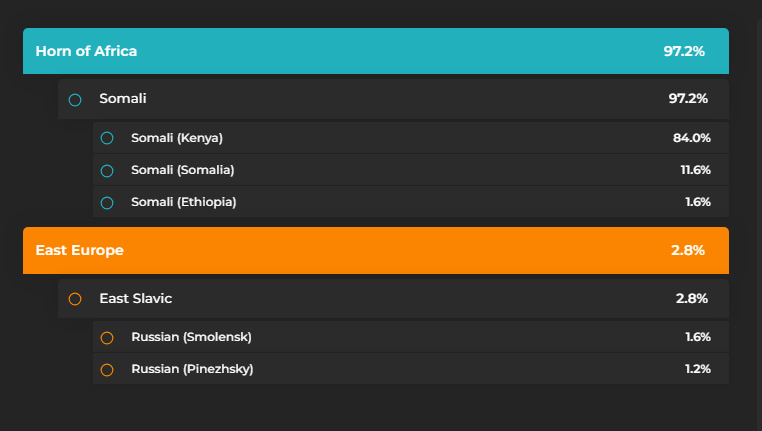Screen dimensions: 762x431
Task: Click the circle icon next to Somali (Ethiopia)
Action: coord(107,203)
